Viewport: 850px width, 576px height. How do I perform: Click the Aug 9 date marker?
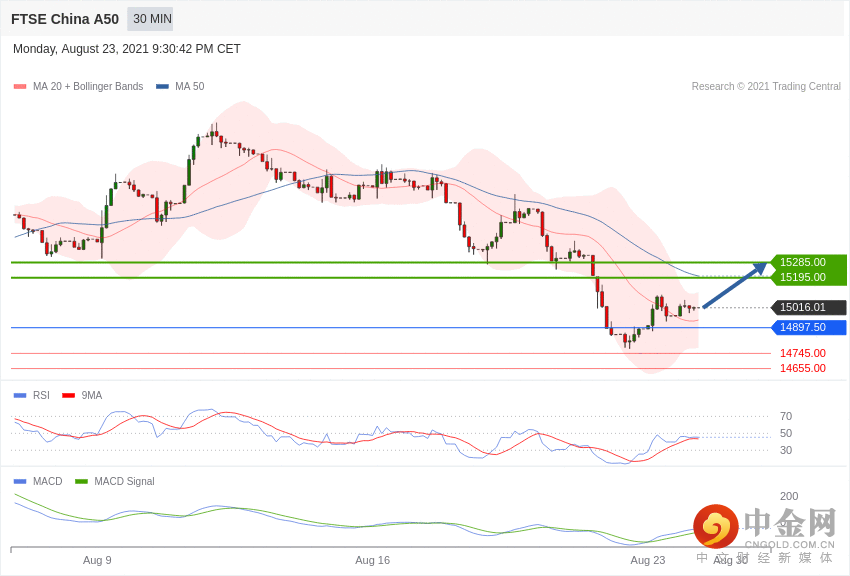click(97, 560)
